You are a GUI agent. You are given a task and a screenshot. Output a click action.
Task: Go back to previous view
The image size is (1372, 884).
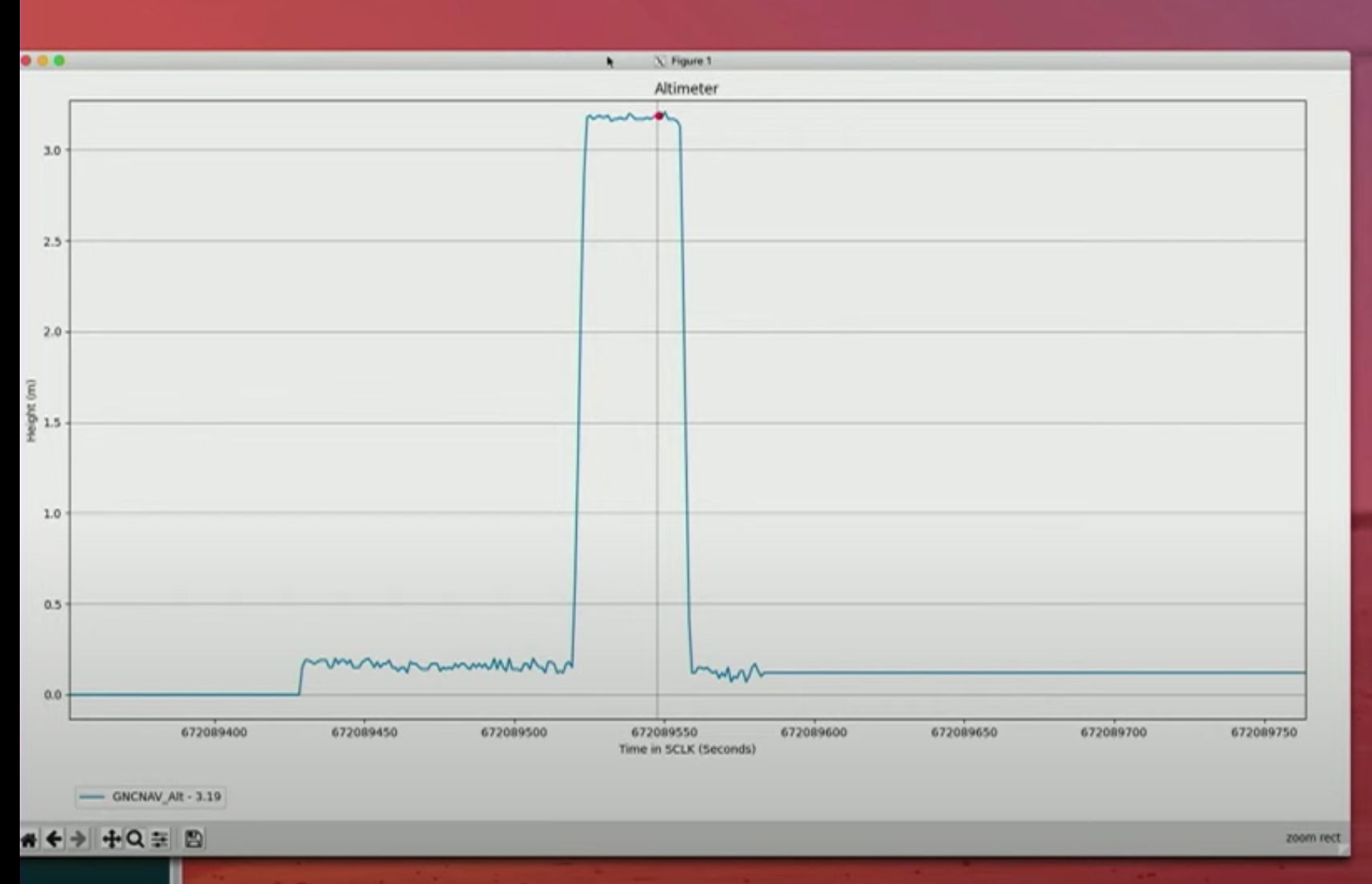pos(54,839)
